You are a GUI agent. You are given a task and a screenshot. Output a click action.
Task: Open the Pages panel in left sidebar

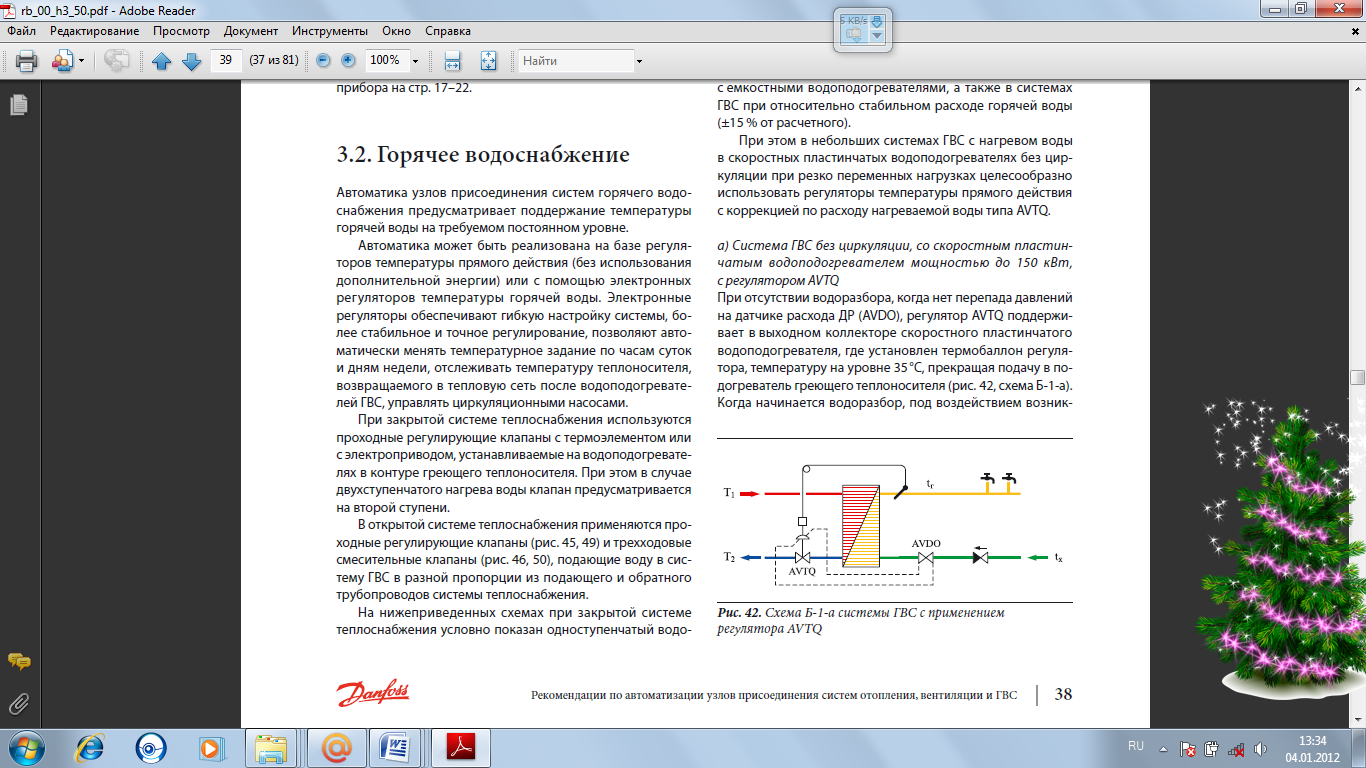point(18,104)
